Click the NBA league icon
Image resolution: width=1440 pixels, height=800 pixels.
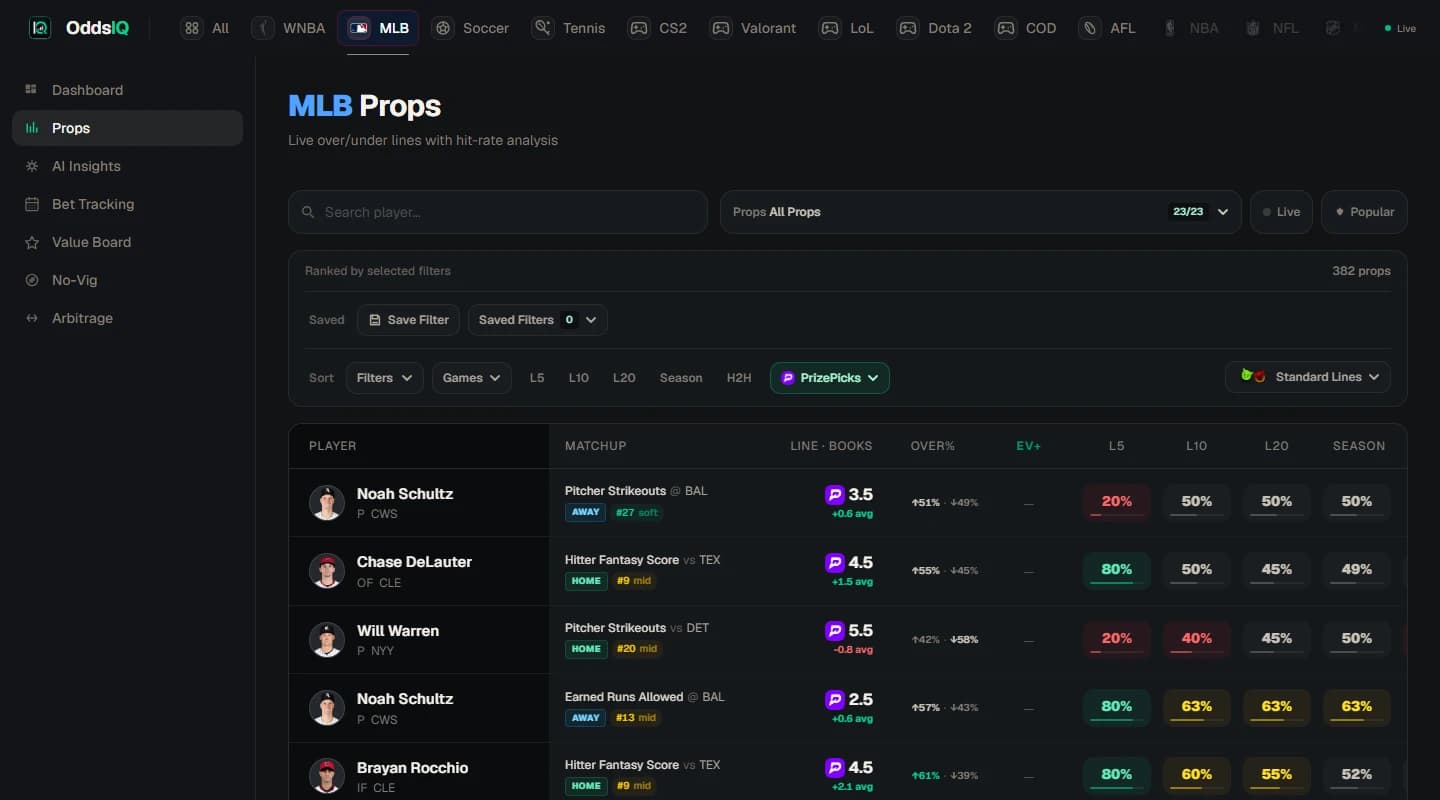[1170, 28]
